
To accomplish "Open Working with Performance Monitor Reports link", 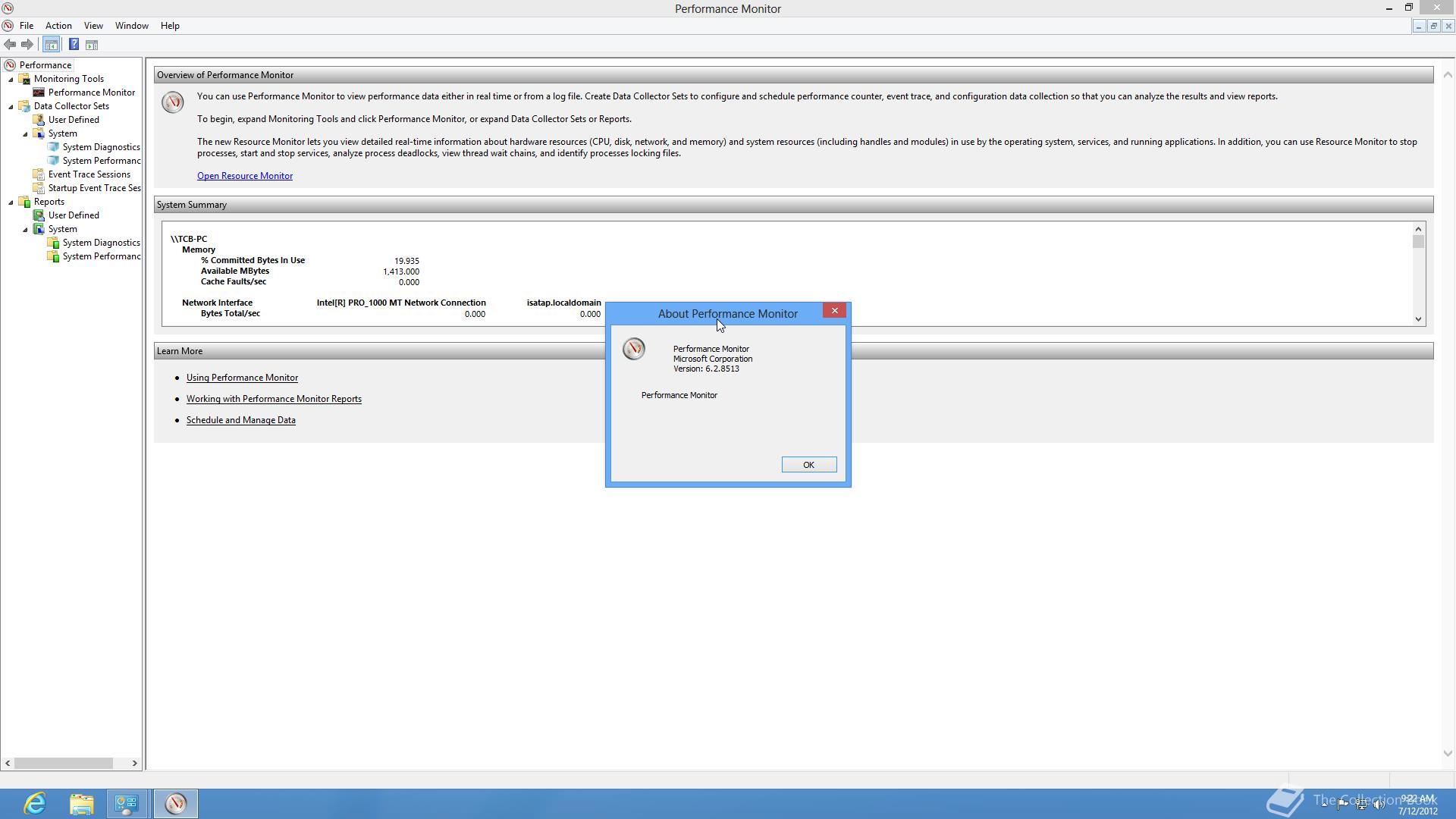I will (274, 399).
